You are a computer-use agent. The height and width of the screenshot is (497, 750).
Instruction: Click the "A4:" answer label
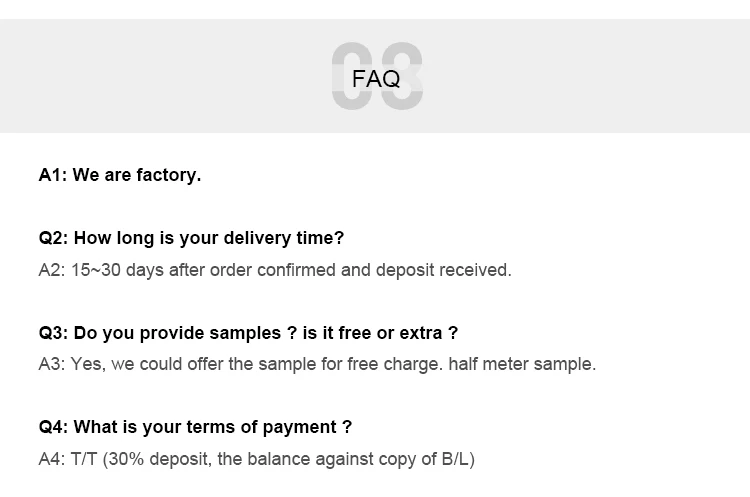(51, 459)
